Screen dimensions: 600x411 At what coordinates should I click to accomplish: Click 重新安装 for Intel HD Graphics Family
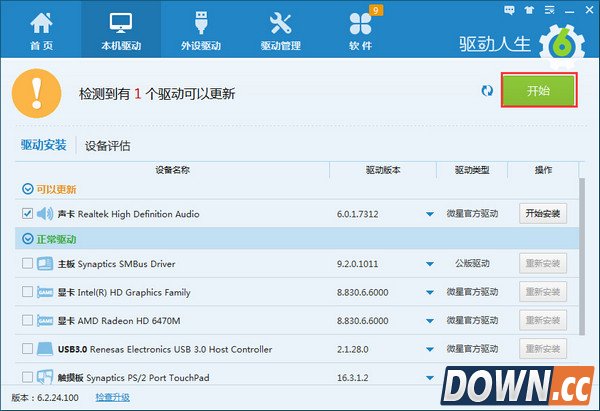tap(543, 292)
